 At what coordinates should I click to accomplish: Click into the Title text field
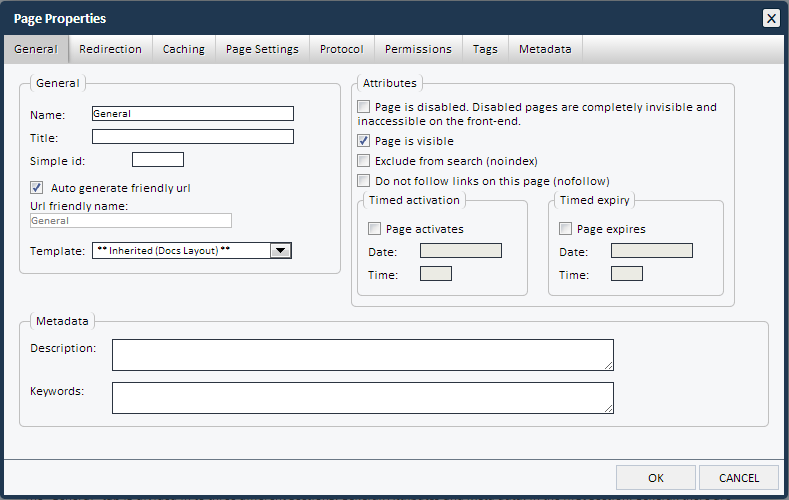pyautogui.click(x=192, y=137)
